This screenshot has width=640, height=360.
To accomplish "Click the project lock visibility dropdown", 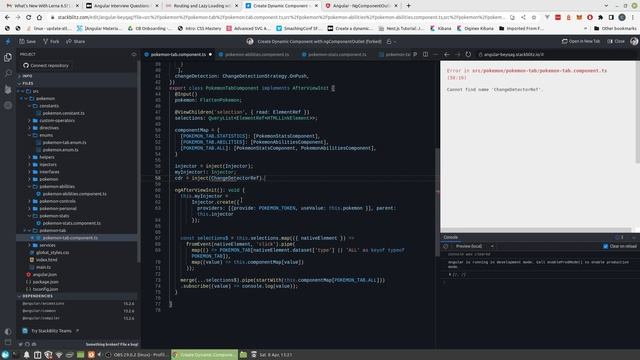I will tap(391, 42).
